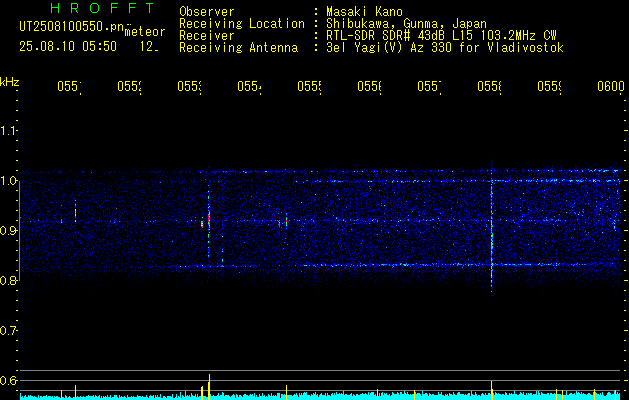The height and width of the screenshot is (400, 629).
Task: Click the 0551 time axis label
Action: 69,87
